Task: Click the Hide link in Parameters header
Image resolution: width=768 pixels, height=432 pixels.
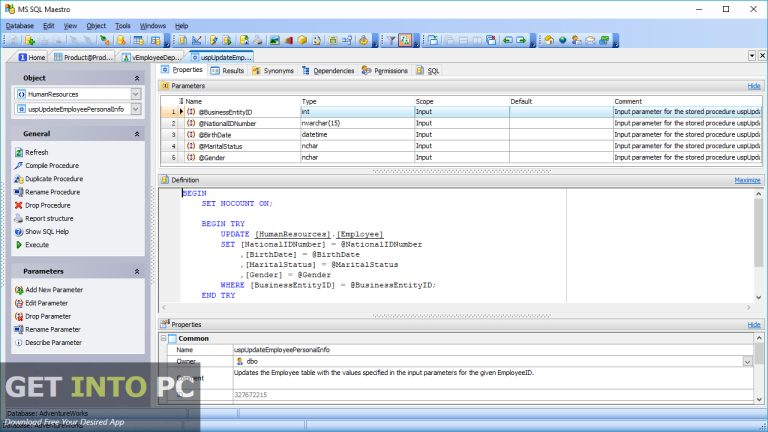Action: click(x=754, y=86)
